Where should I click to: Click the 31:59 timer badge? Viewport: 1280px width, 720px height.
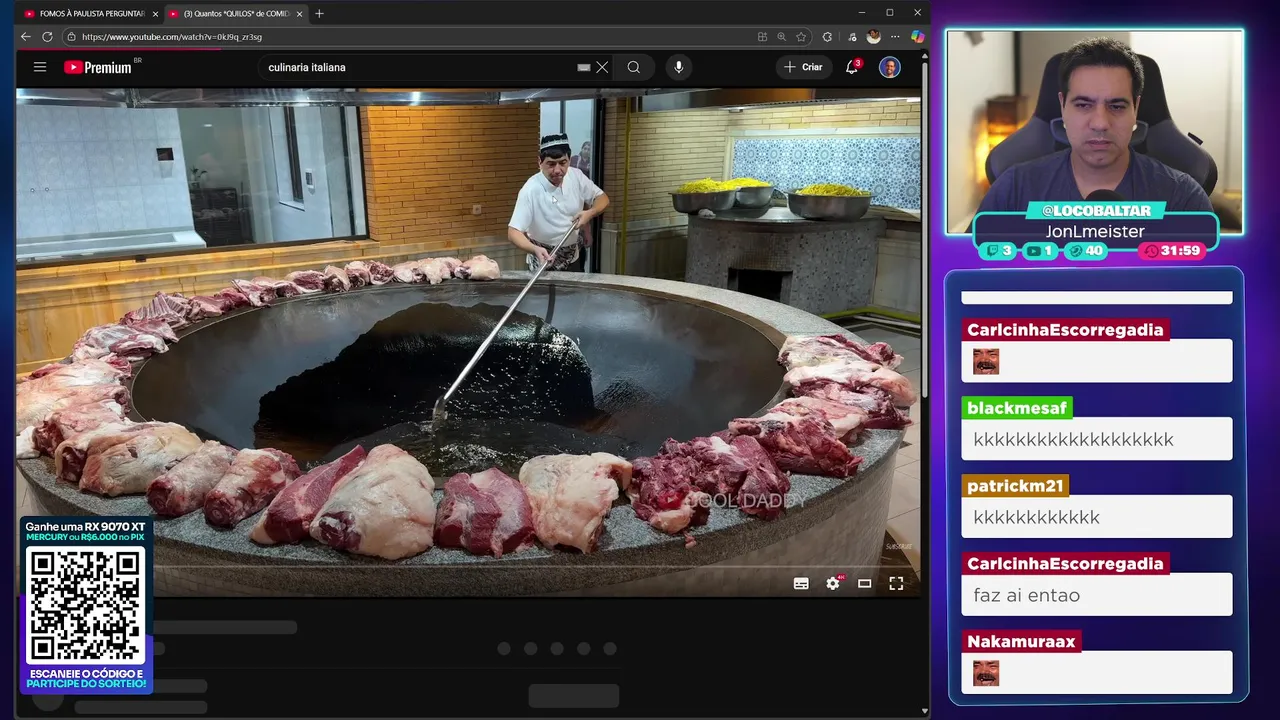[1173, 251]
